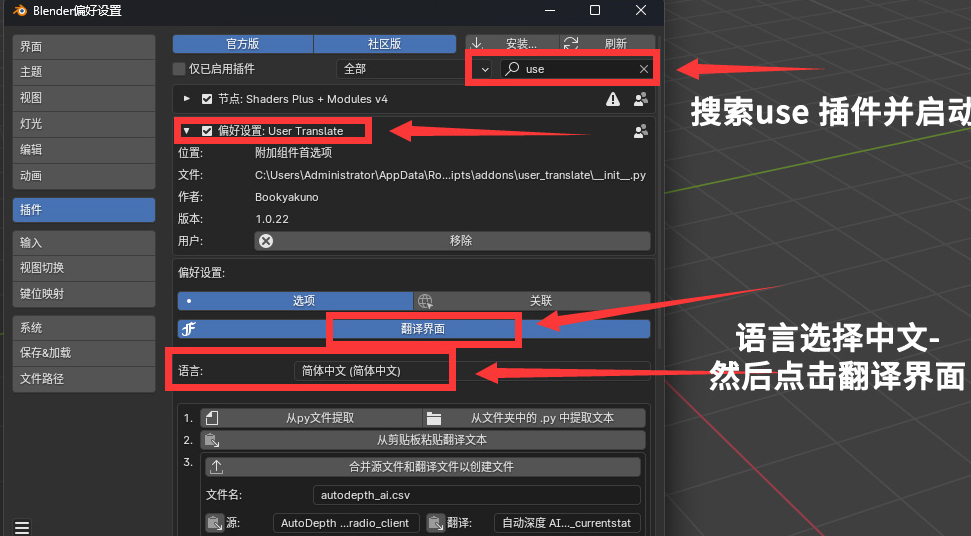Image resolution: width=971 pixels, height=536 pixels.
Task: Select 插件 preferences section
Action: (x=84, y=210)
